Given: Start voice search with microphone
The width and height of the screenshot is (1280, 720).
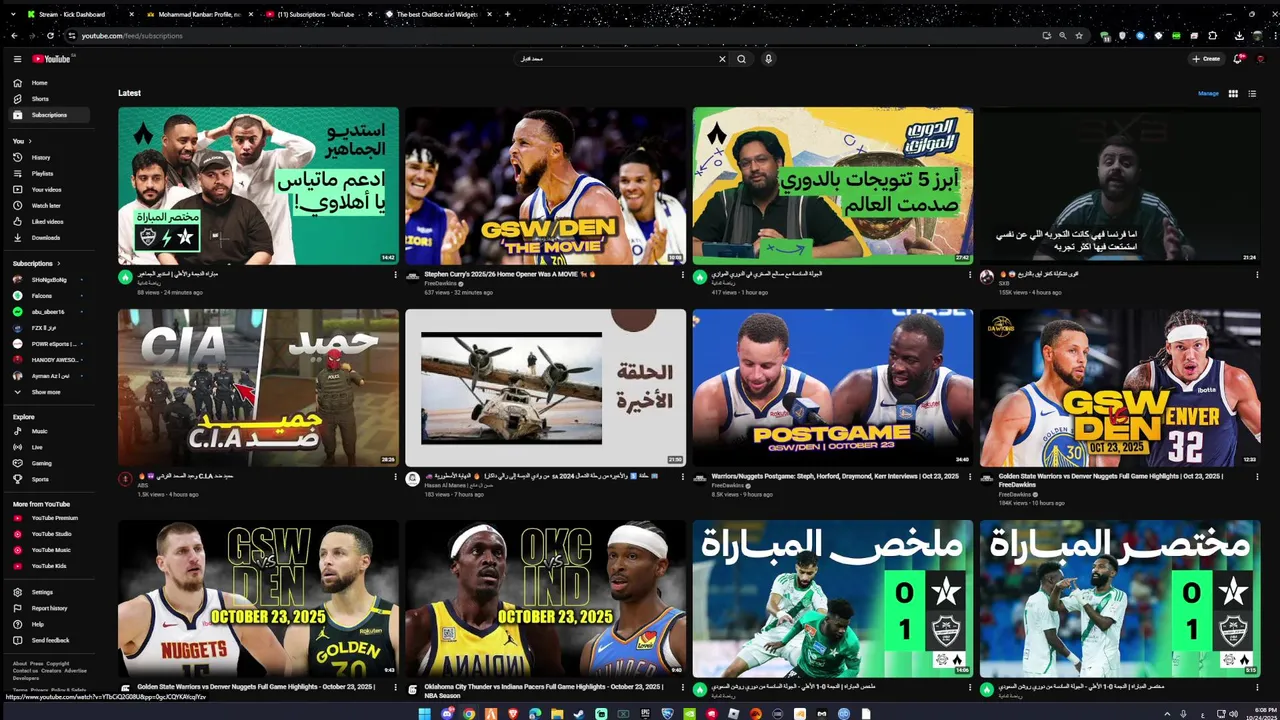Looking at the screenshot, I should pyautogui.click(x=768, y=59).
